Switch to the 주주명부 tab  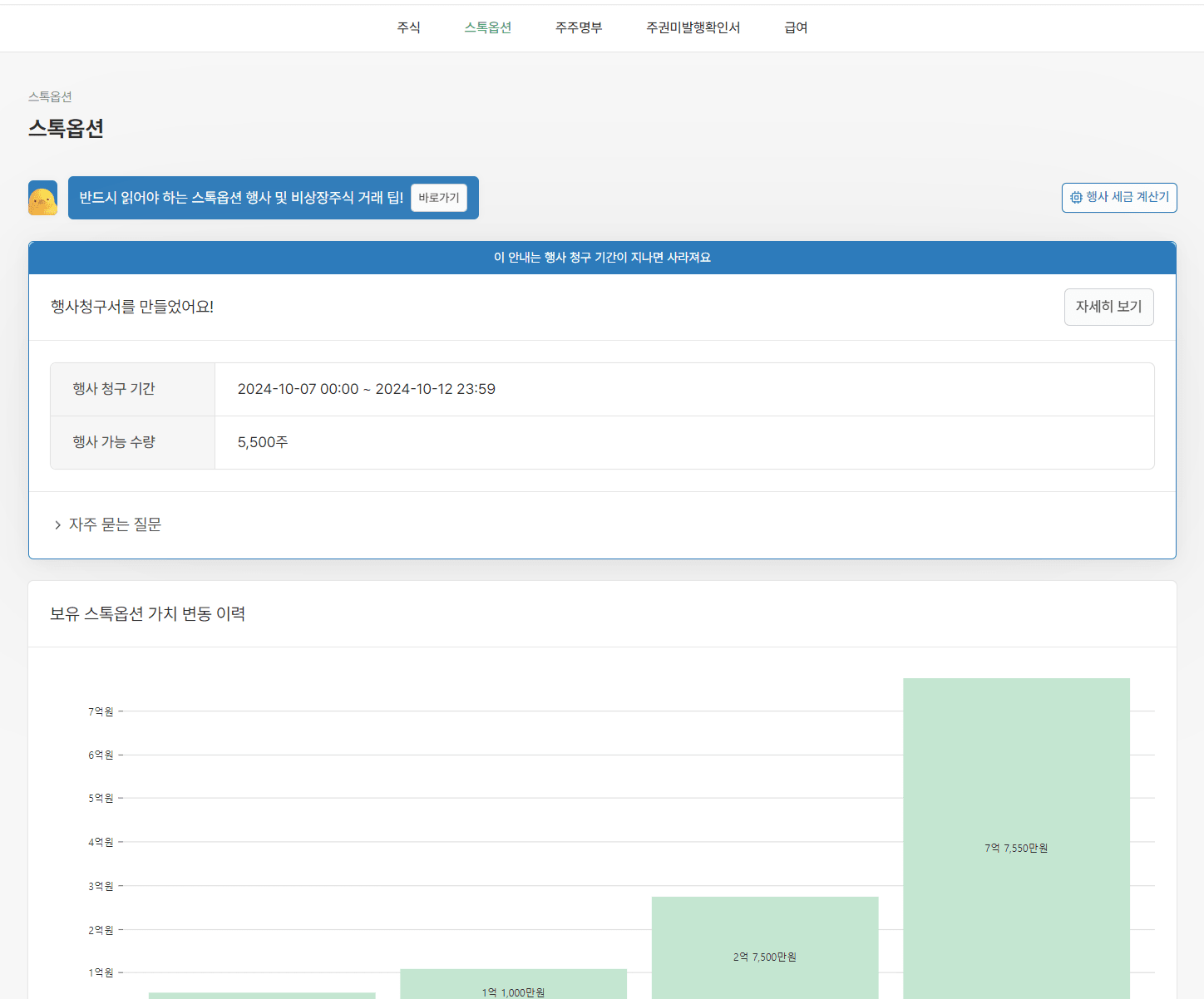point(579,27)
